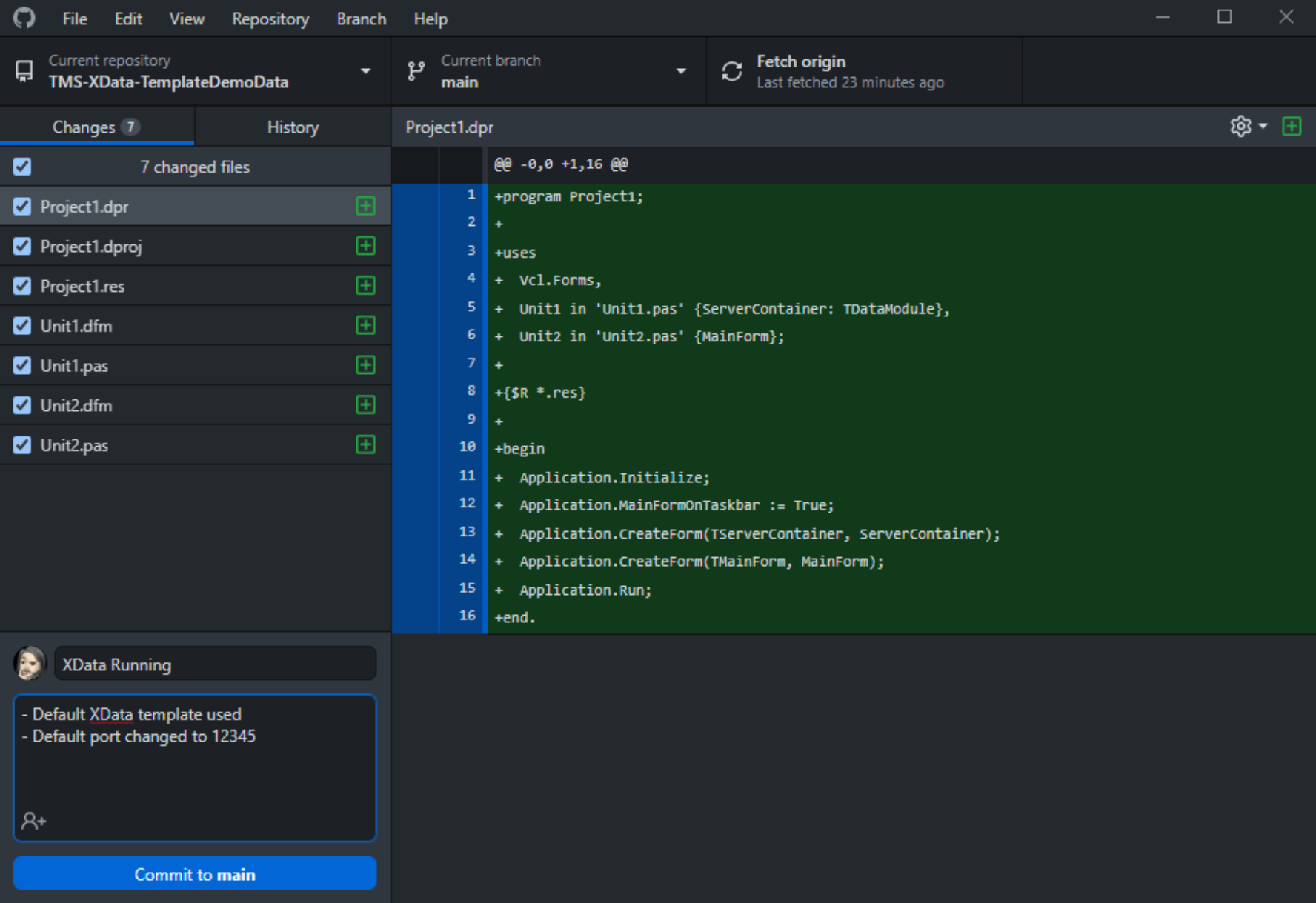Image resolution: width=1316 pixels, height=903 pixels.
Task: Click the added-file icon in diff header
Action: tap(1292, 127)
